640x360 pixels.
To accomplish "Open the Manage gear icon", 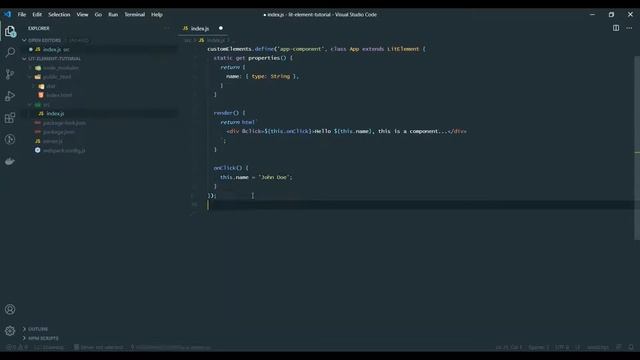I will (10, 331).
